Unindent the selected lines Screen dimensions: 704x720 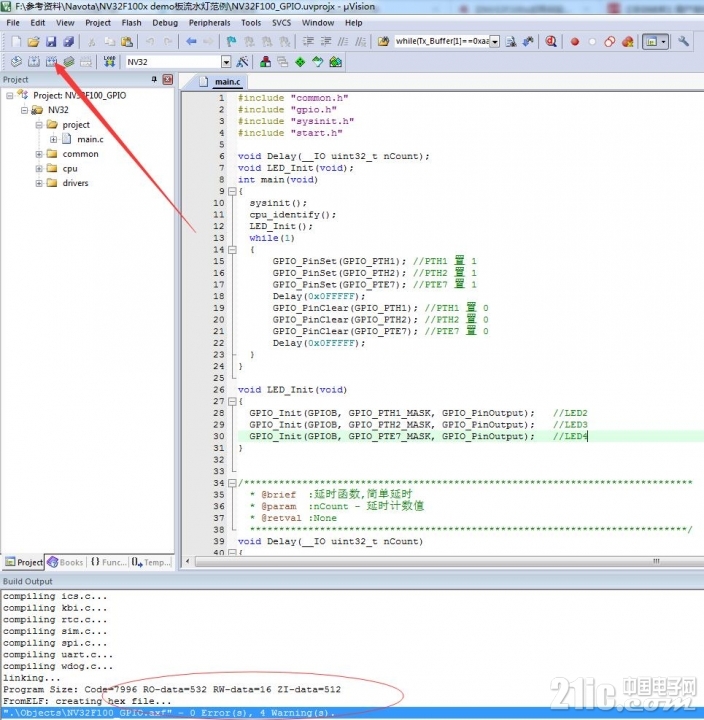[326, 41]
